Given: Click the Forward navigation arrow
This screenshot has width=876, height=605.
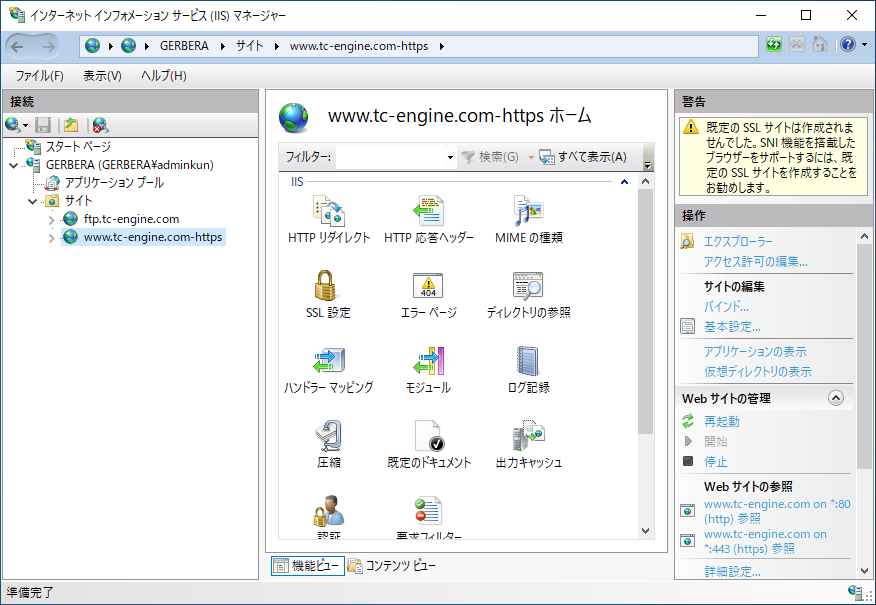Looking at the screenshot, I should [49, 46].
